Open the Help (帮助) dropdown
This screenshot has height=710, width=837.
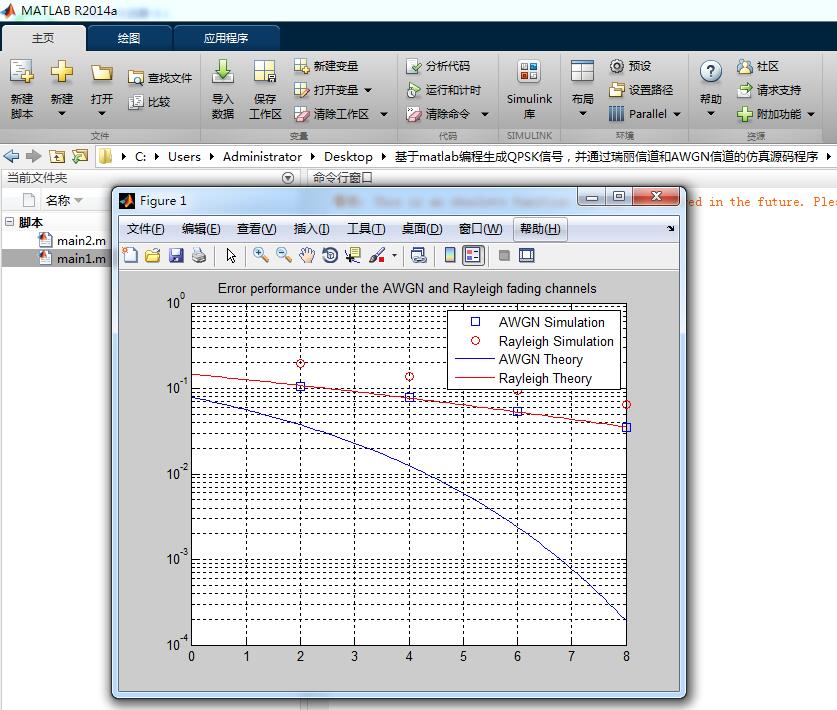click(710, 113)
